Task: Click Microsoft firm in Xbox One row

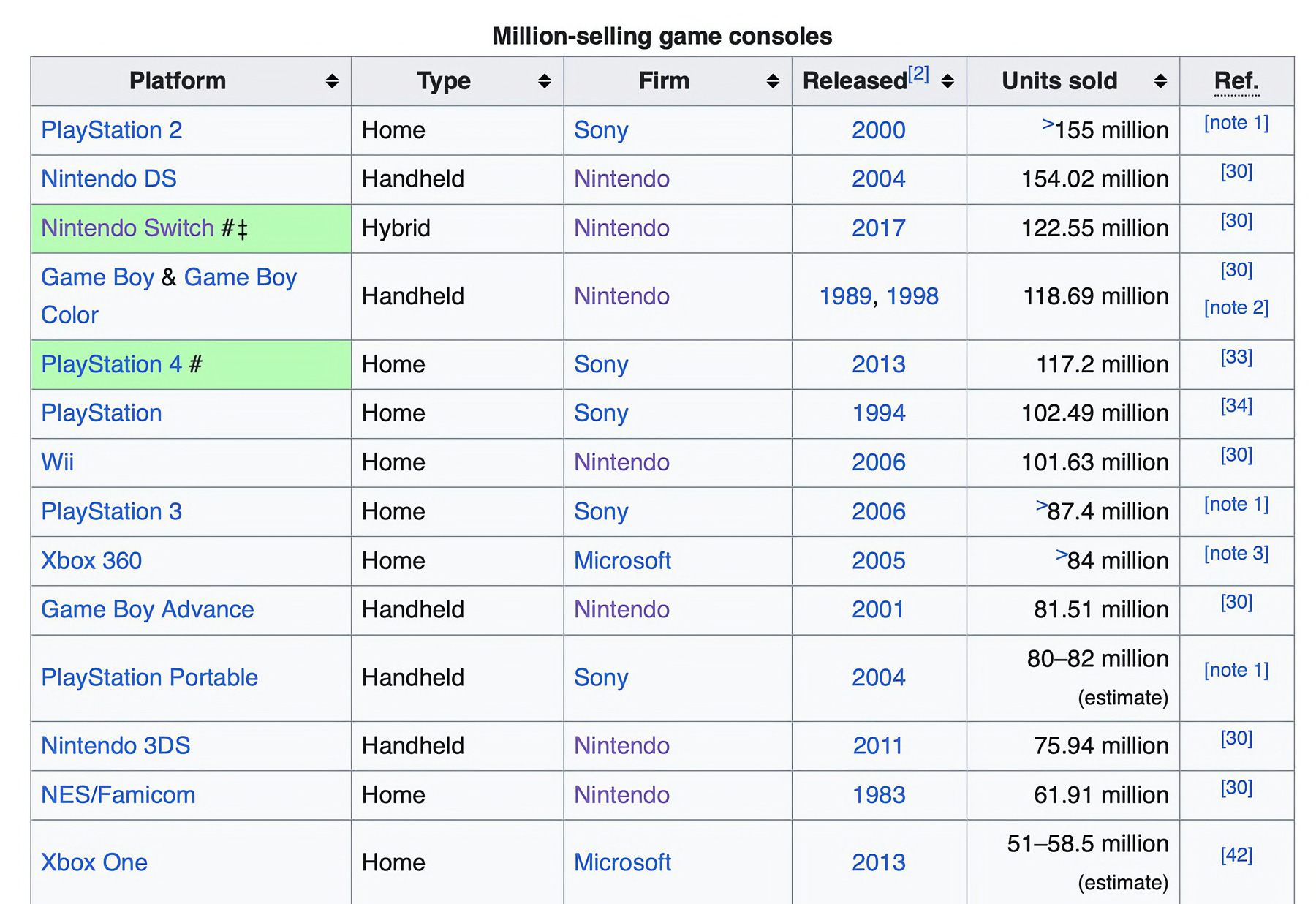Action: (622, 863)
